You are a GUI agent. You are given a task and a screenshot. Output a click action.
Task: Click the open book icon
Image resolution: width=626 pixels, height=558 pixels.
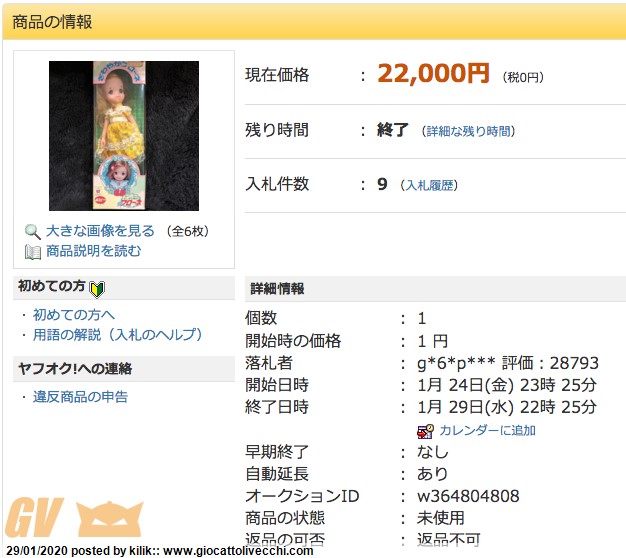[x=32, y=252]
